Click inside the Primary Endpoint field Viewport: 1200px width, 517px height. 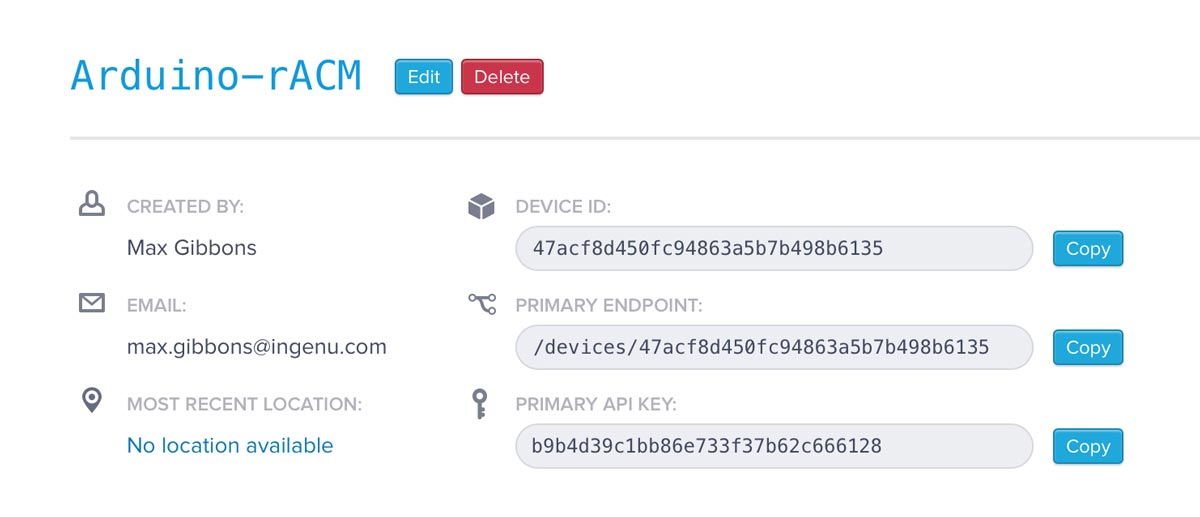point(774,347)
